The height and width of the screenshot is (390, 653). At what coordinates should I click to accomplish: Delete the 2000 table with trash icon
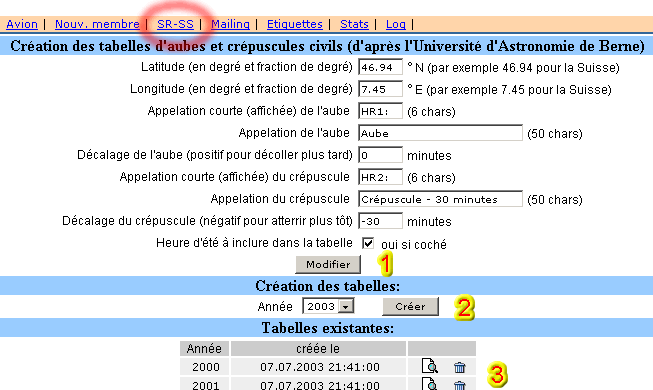(459, 368)
